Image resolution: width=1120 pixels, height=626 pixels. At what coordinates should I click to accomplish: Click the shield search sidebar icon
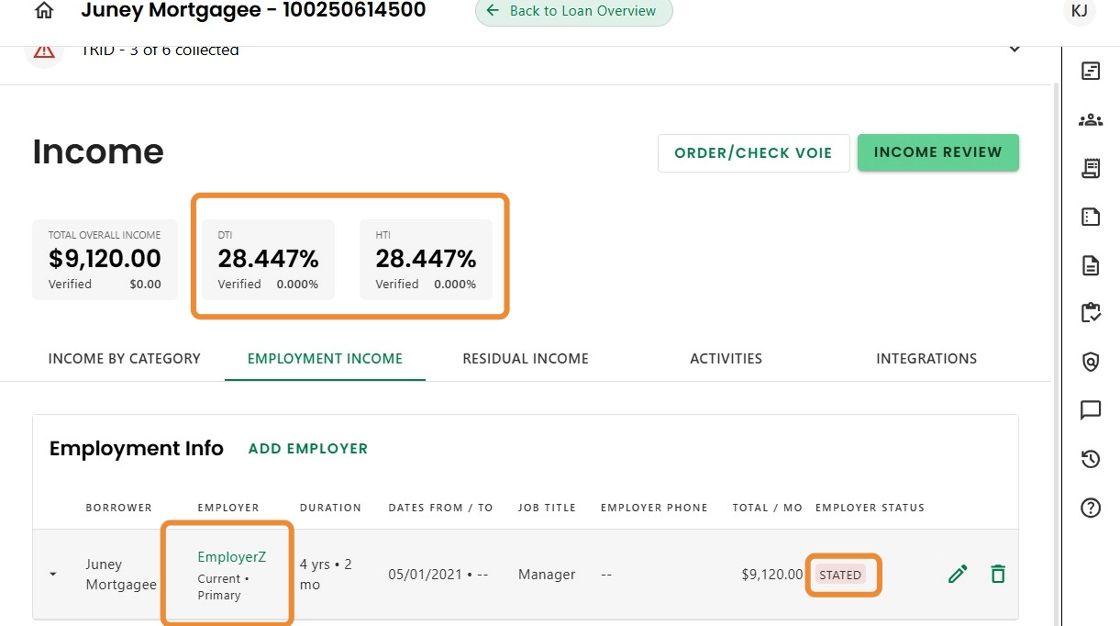click(x=1090, y=362)
